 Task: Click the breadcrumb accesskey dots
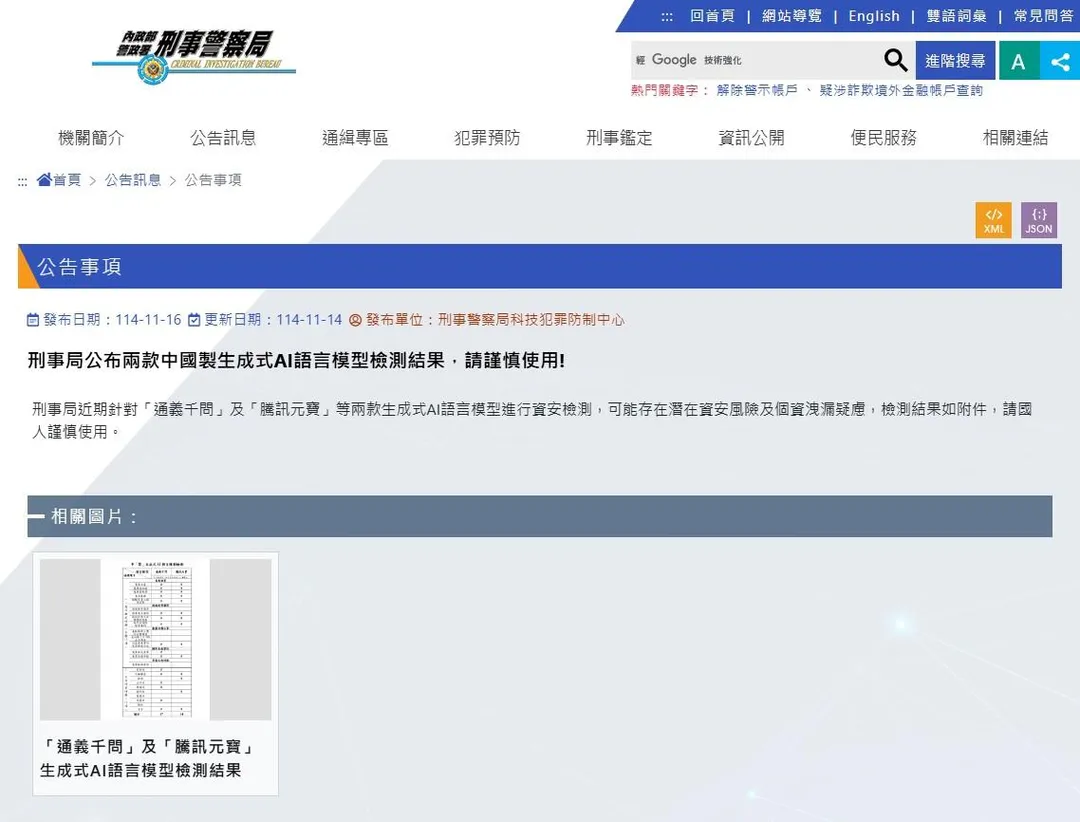(22, 182)
